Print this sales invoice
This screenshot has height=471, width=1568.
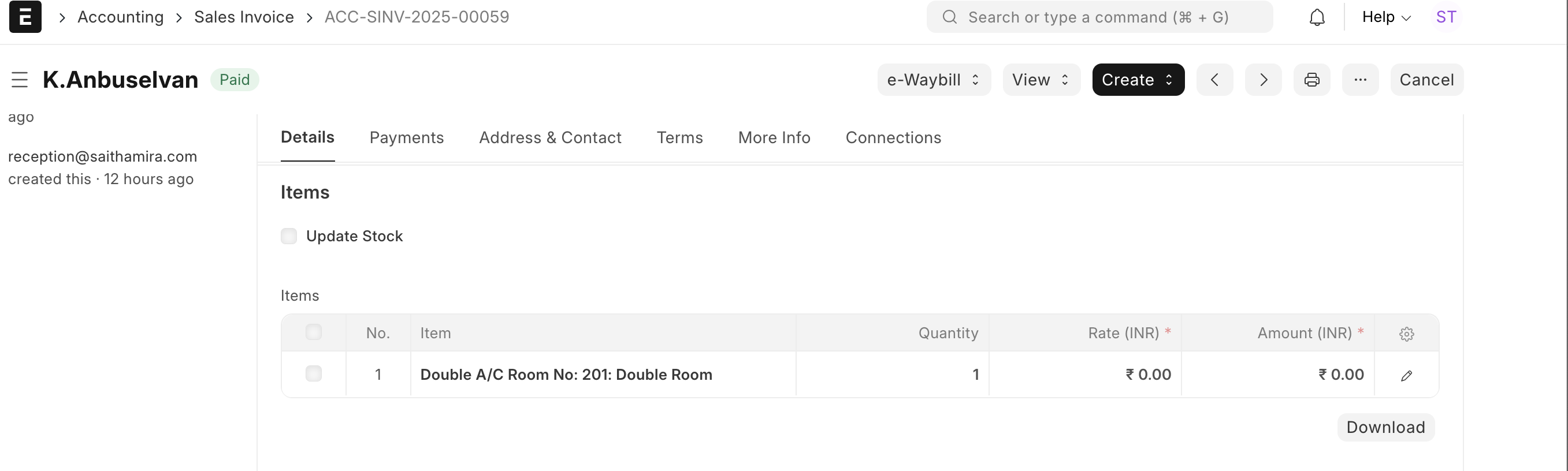pos(1311,80)
